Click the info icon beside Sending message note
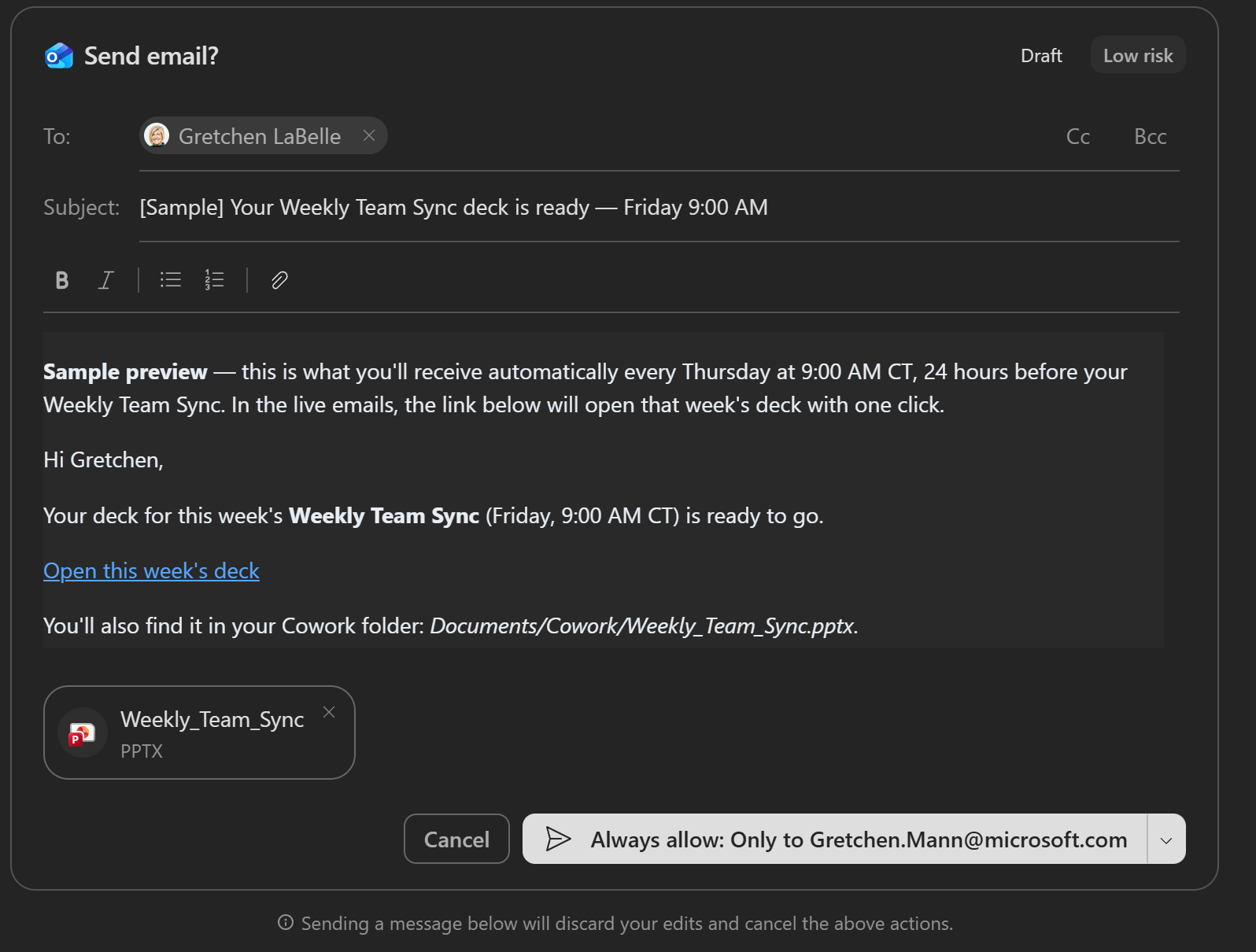Viewport: 1256px width, 952px height. click(286, 922)
